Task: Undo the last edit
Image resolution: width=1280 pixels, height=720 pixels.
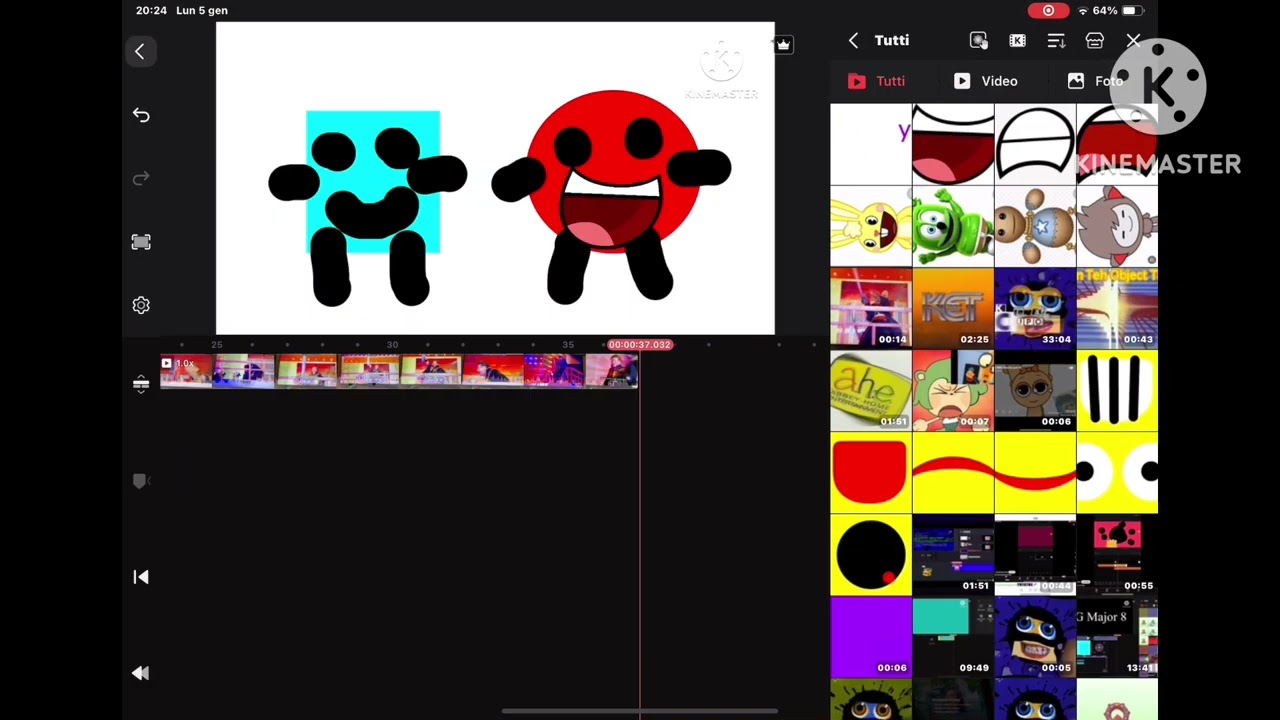Action: click(x=141, y=116)
